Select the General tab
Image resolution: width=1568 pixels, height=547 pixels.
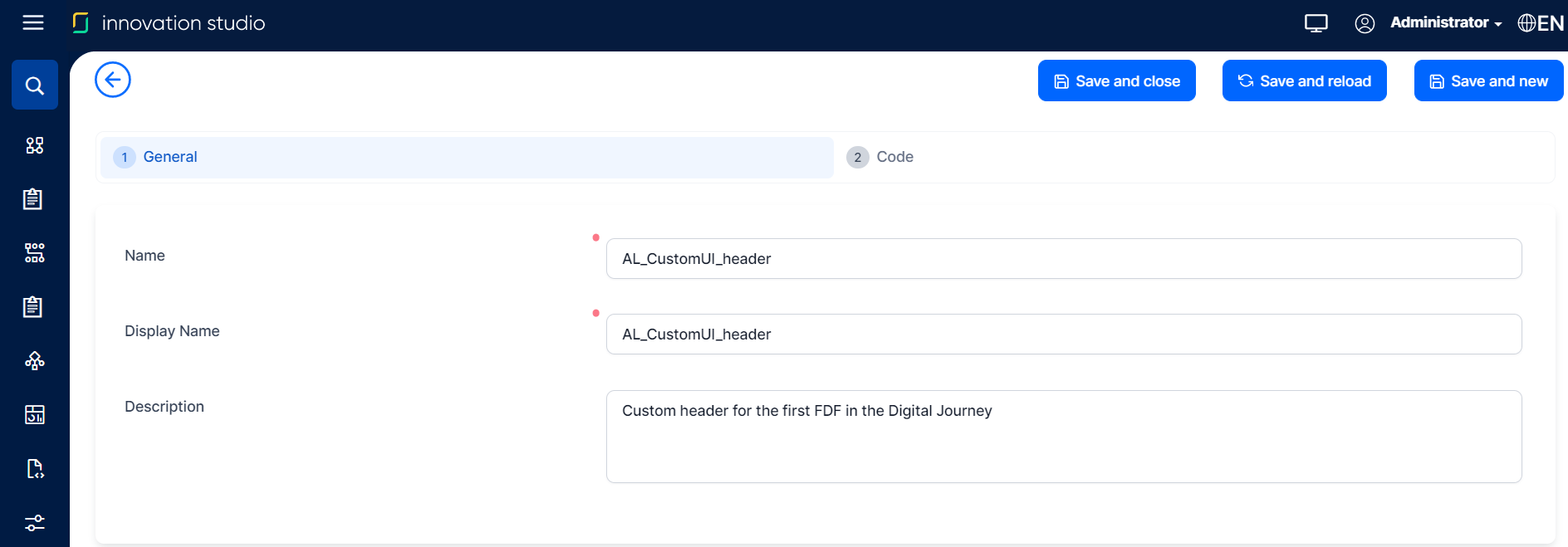click(x=170, y=156)
